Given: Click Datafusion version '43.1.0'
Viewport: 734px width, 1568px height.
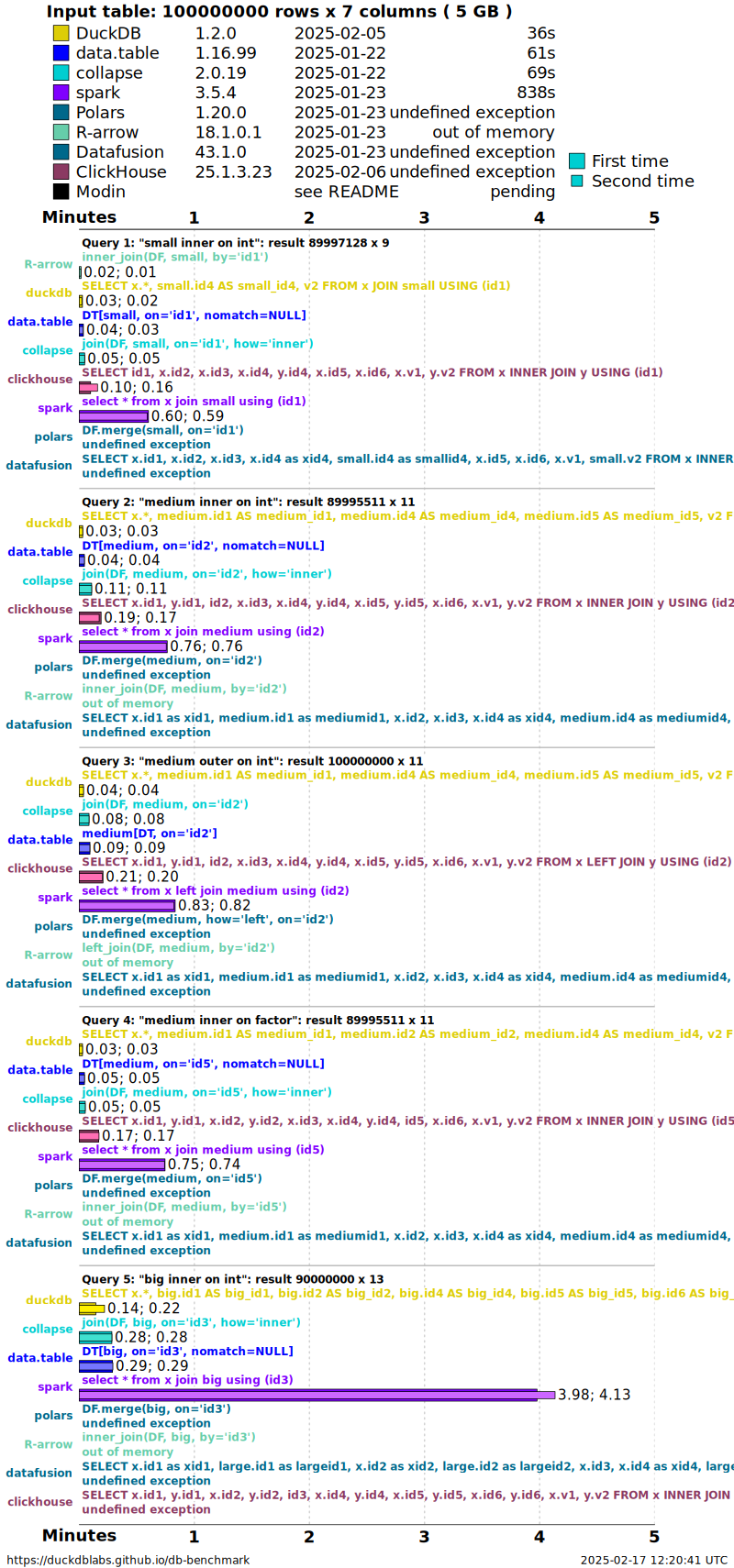Looking at the screenshot, I should tap(220, 152).
